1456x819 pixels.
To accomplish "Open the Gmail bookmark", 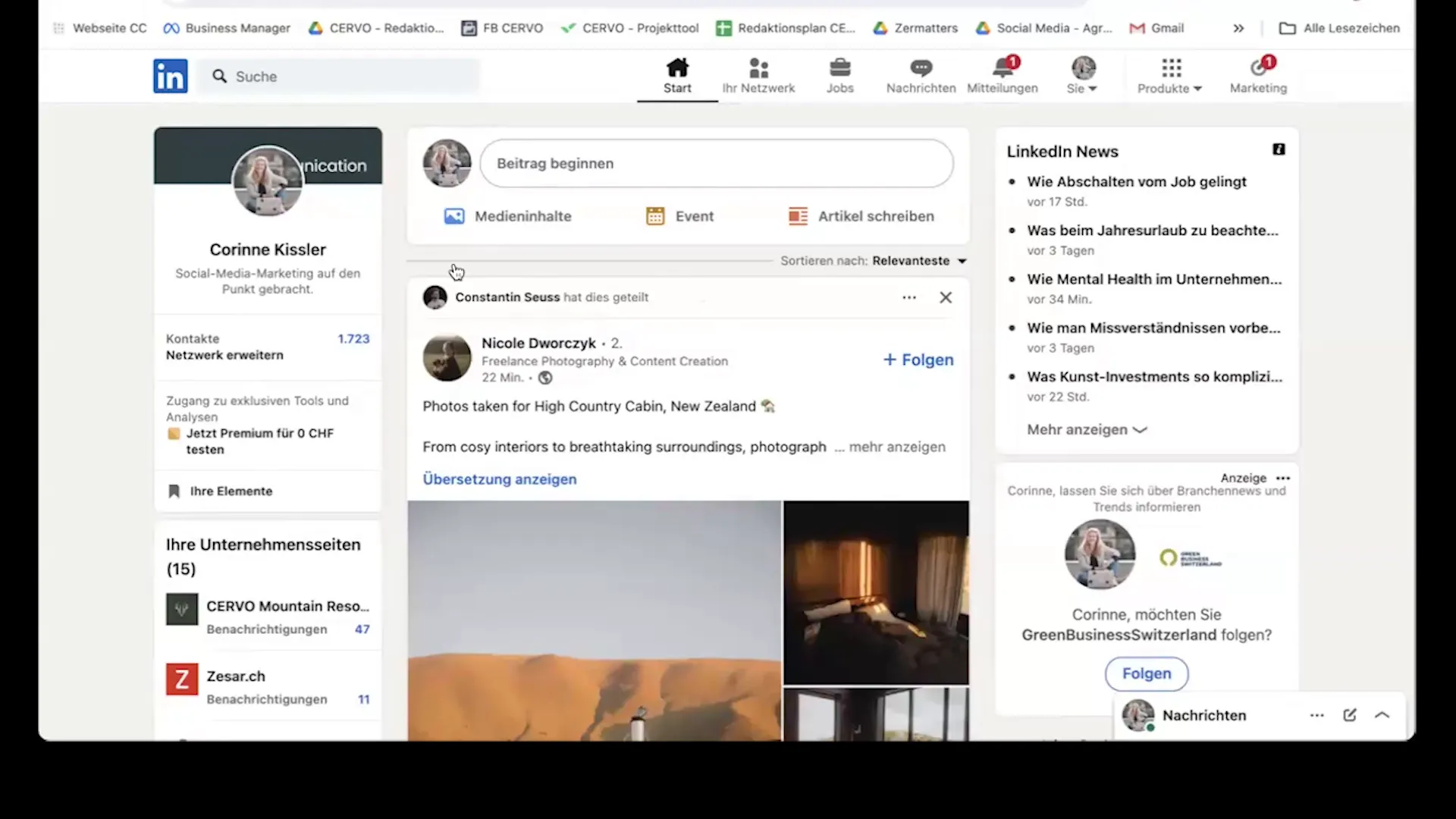I will [1156, 28].
